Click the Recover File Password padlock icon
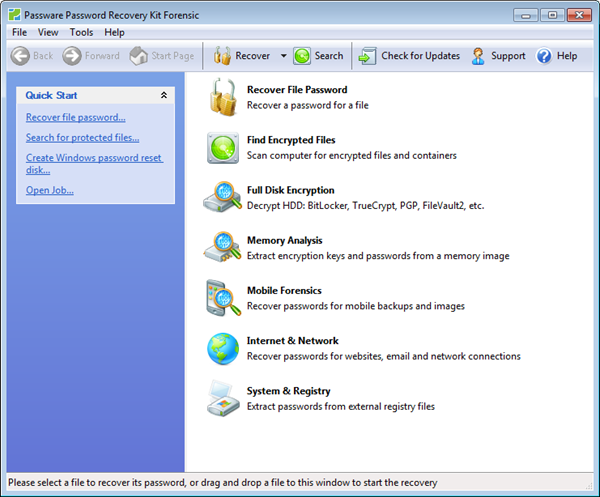The width and height of the screenshot is (600, 497). 223,97
